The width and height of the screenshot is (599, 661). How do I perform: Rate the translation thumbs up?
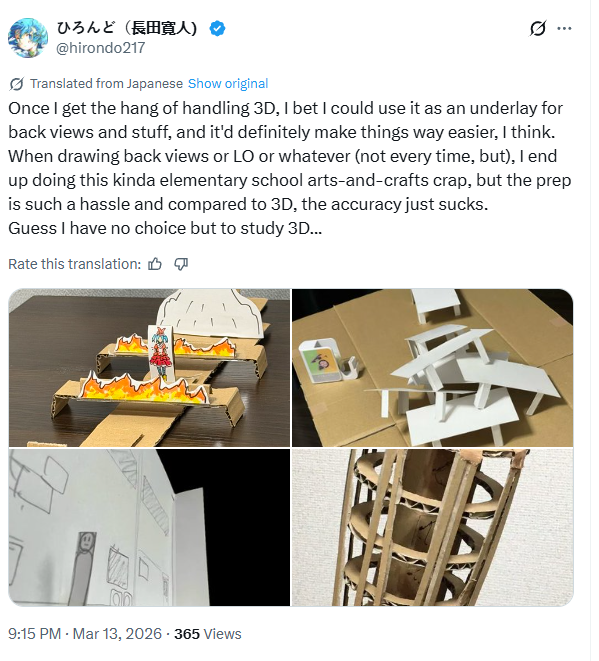[x=155, y=264]
